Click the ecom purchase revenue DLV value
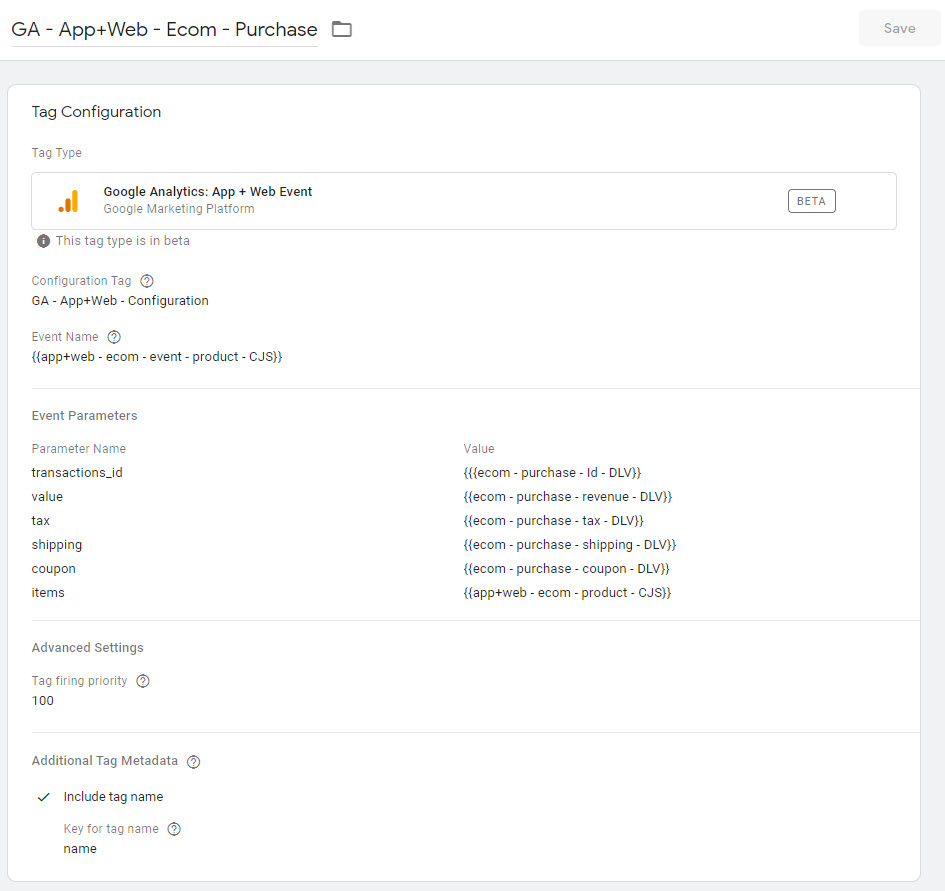This screenshot has width=945, height=891. point(567,497)
